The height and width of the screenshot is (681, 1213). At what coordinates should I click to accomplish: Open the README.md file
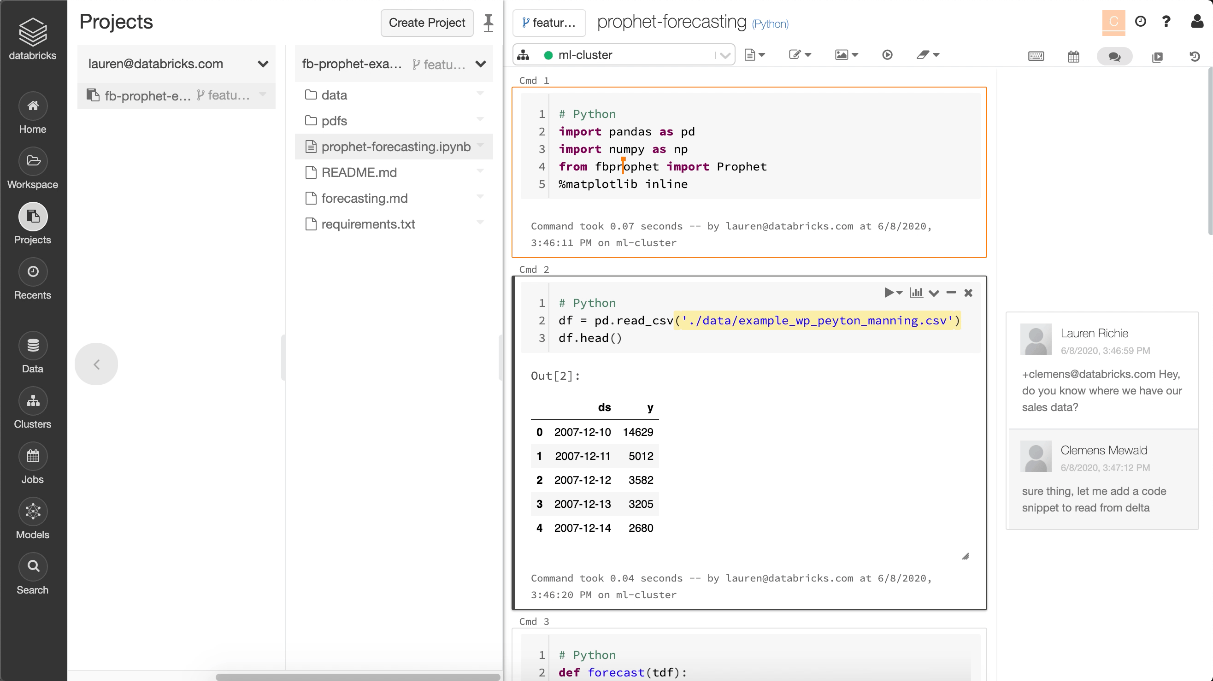pos(359,172)
